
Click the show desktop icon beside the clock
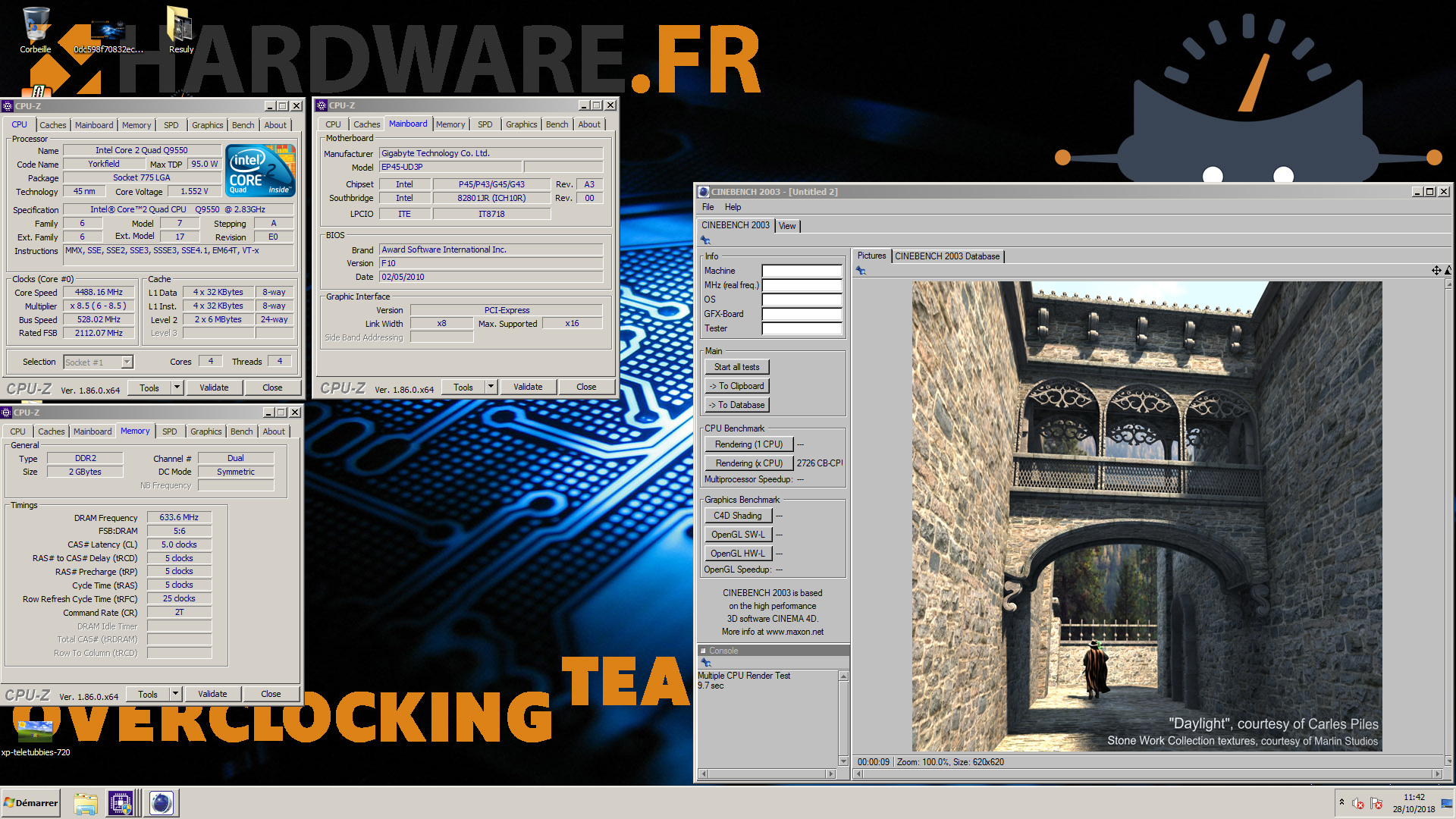pyautogui.click(x=1447, y=803)
